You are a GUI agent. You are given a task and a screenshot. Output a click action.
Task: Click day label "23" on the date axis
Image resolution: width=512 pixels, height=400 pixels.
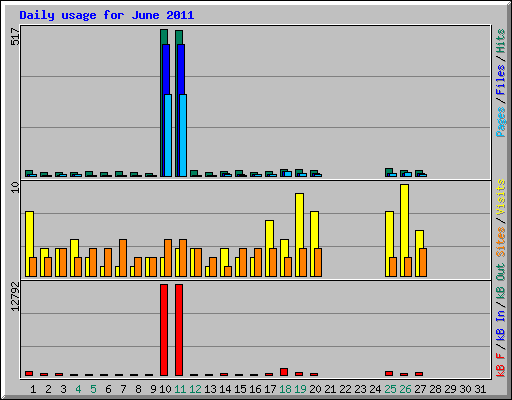[360, 389]
